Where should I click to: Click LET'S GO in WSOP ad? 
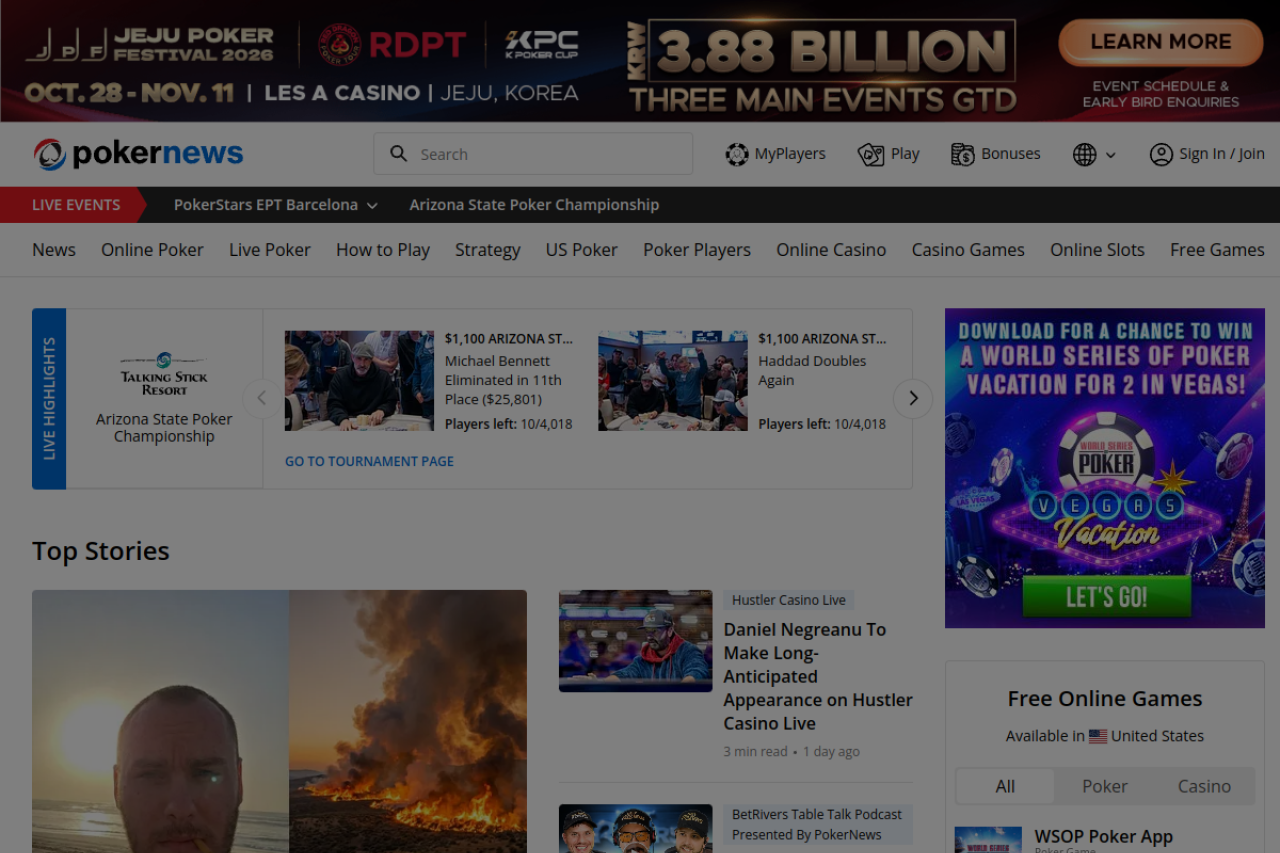[1106, 597]
